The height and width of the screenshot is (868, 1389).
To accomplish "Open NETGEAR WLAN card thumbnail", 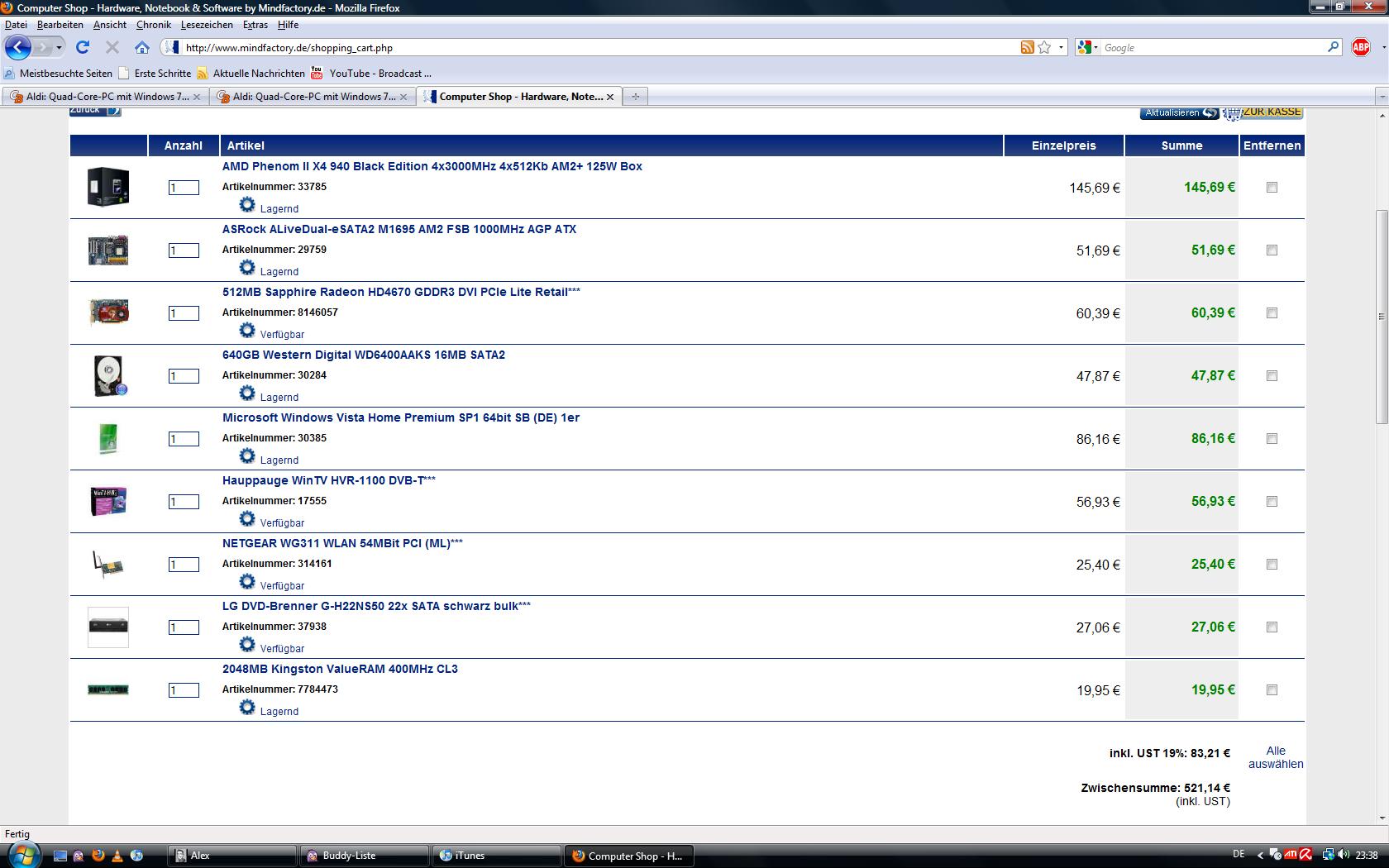I will tap(108, 564).
